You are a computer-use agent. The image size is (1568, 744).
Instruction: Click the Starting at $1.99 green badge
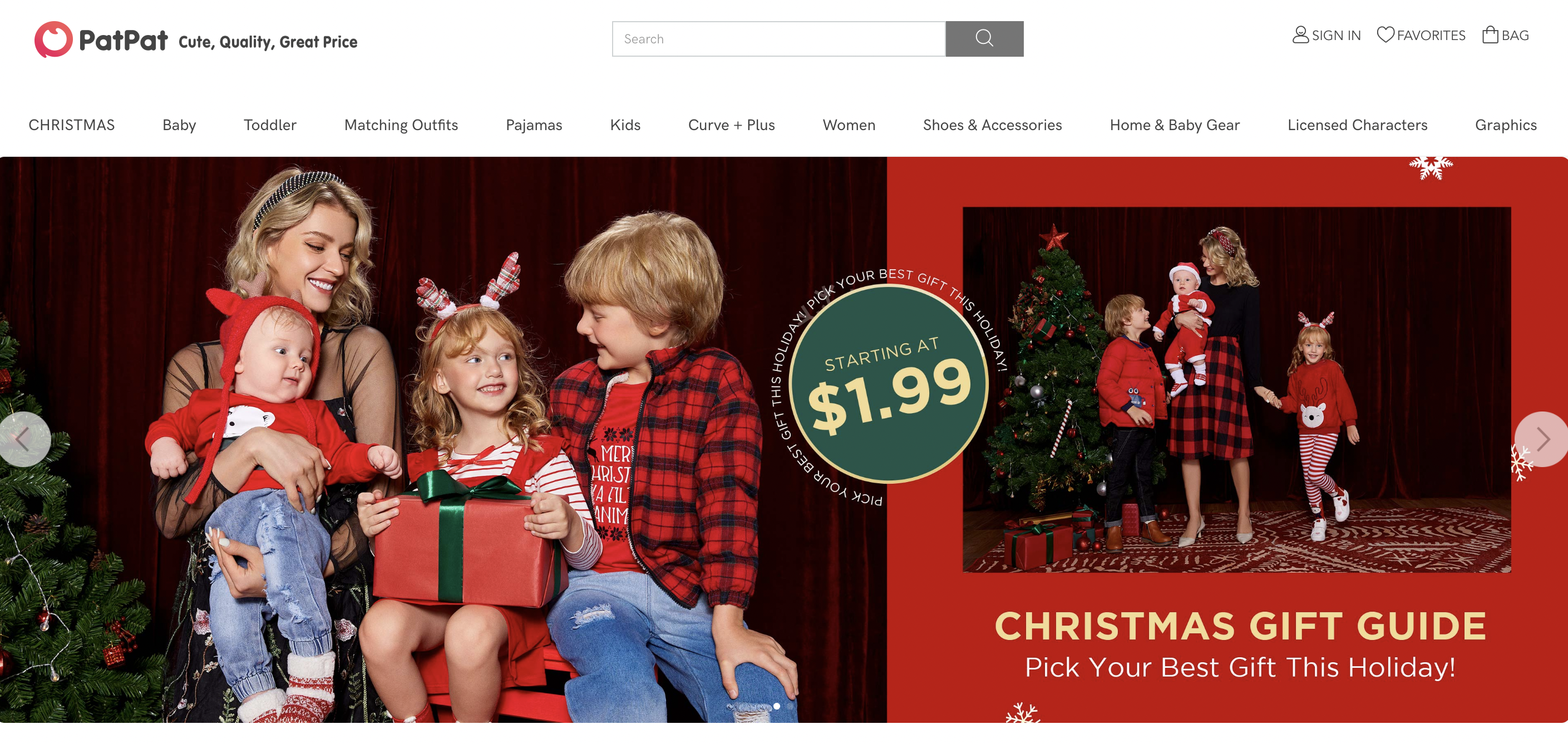[888, 384]
